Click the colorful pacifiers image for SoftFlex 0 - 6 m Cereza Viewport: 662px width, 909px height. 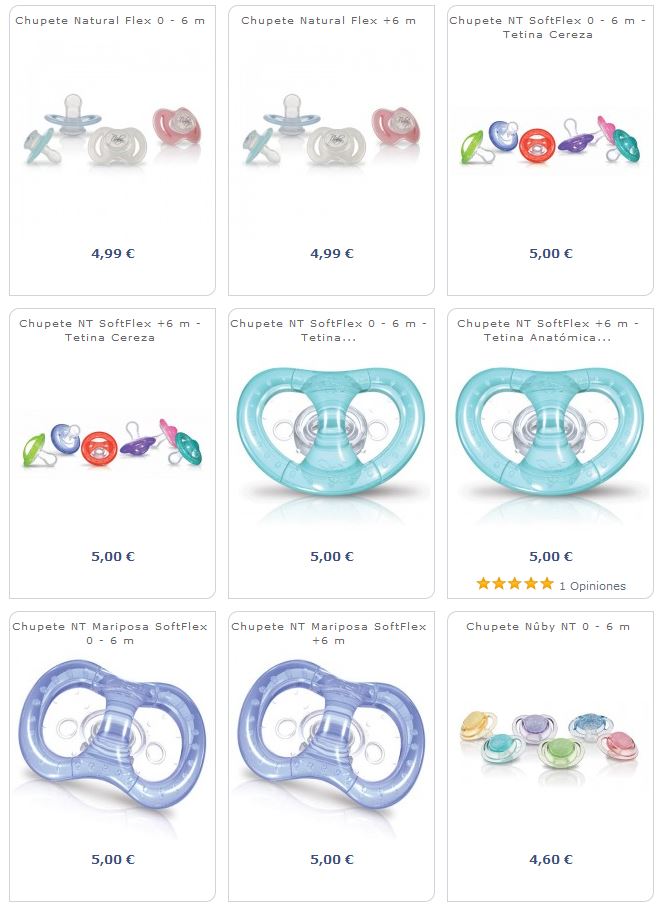550,141
